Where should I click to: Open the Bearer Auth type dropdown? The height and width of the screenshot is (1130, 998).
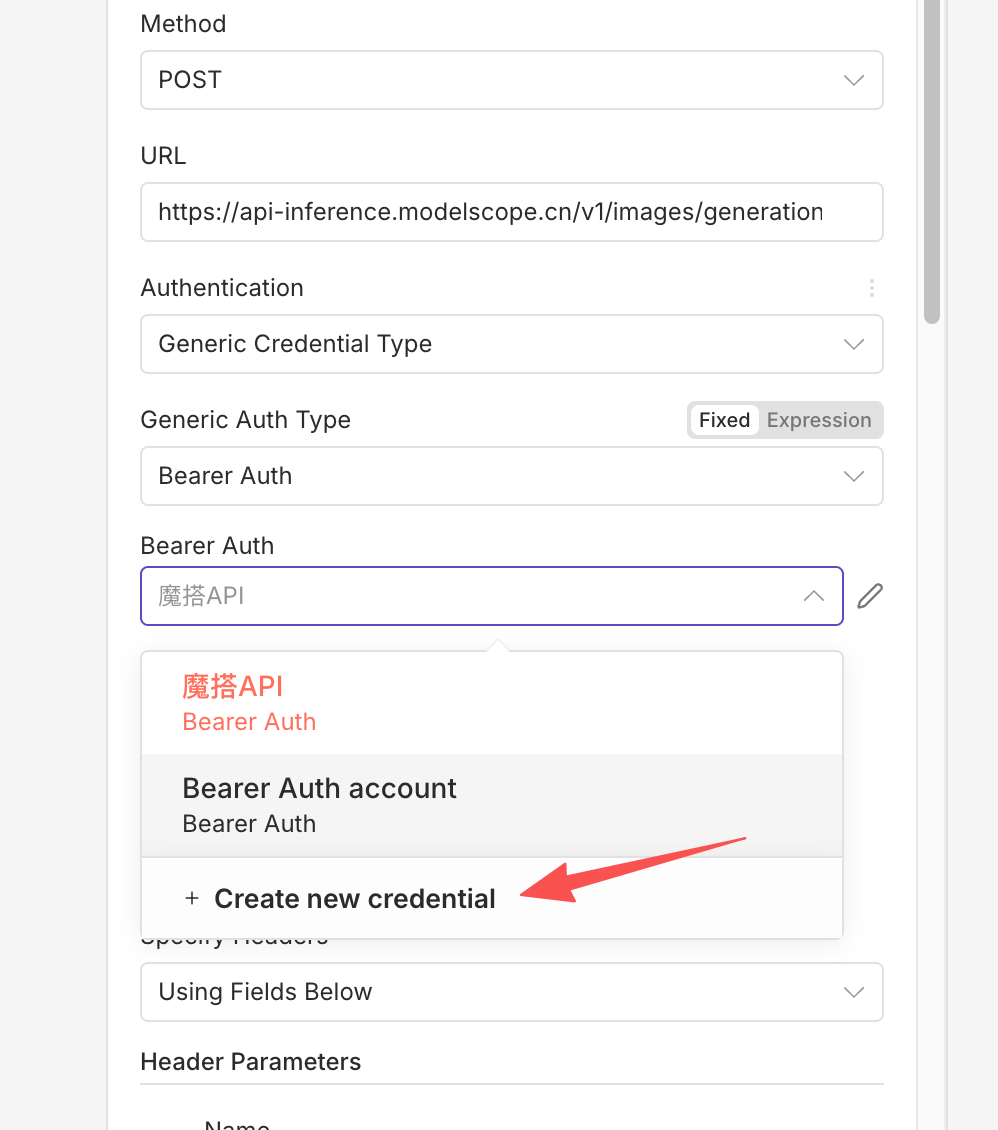tap(490, 476)
